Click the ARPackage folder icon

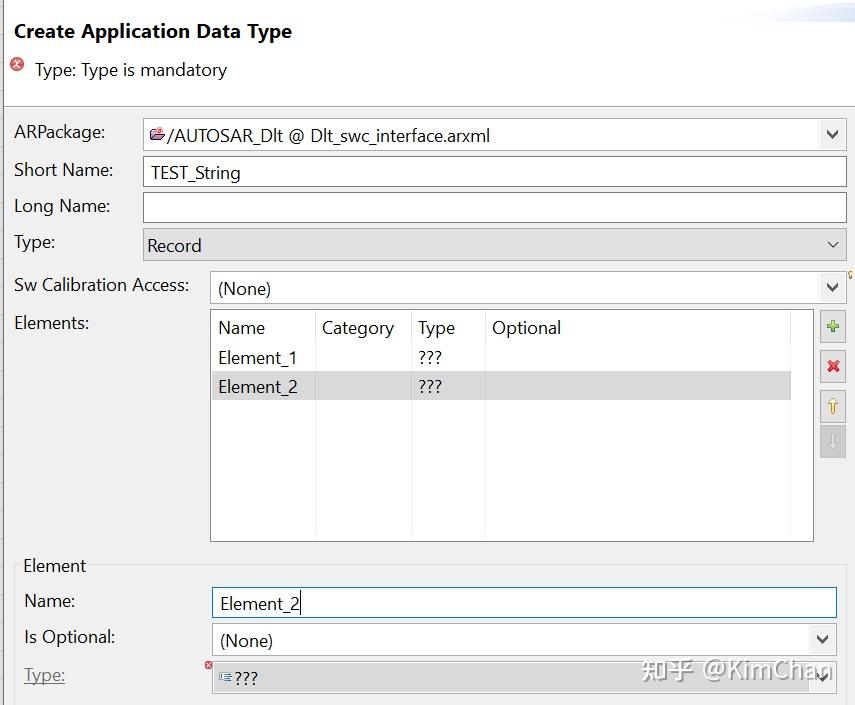pyautogui.click(x=157, y=135)
